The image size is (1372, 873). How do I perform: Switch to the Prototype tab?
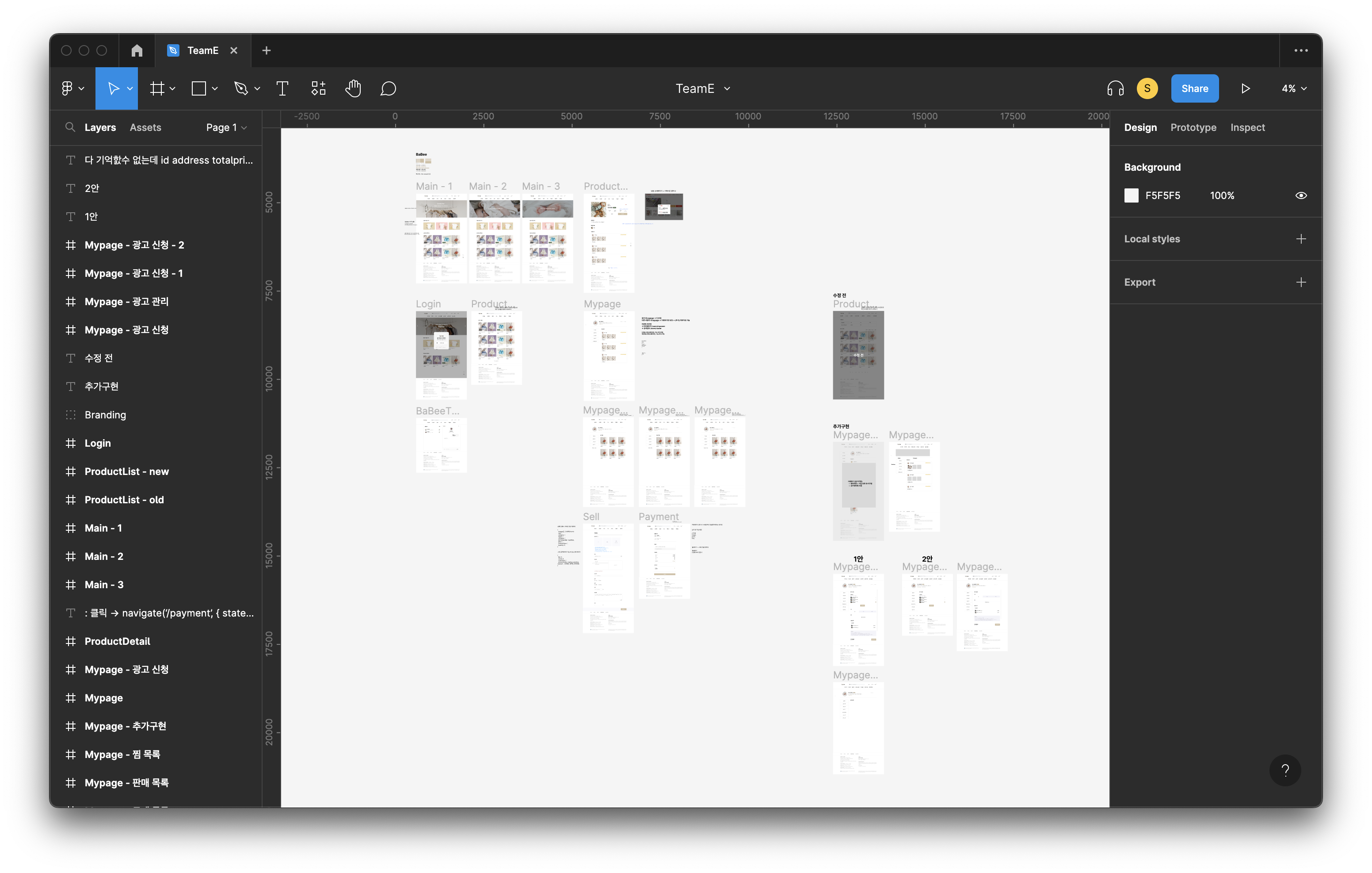(x=1193, y=127)
